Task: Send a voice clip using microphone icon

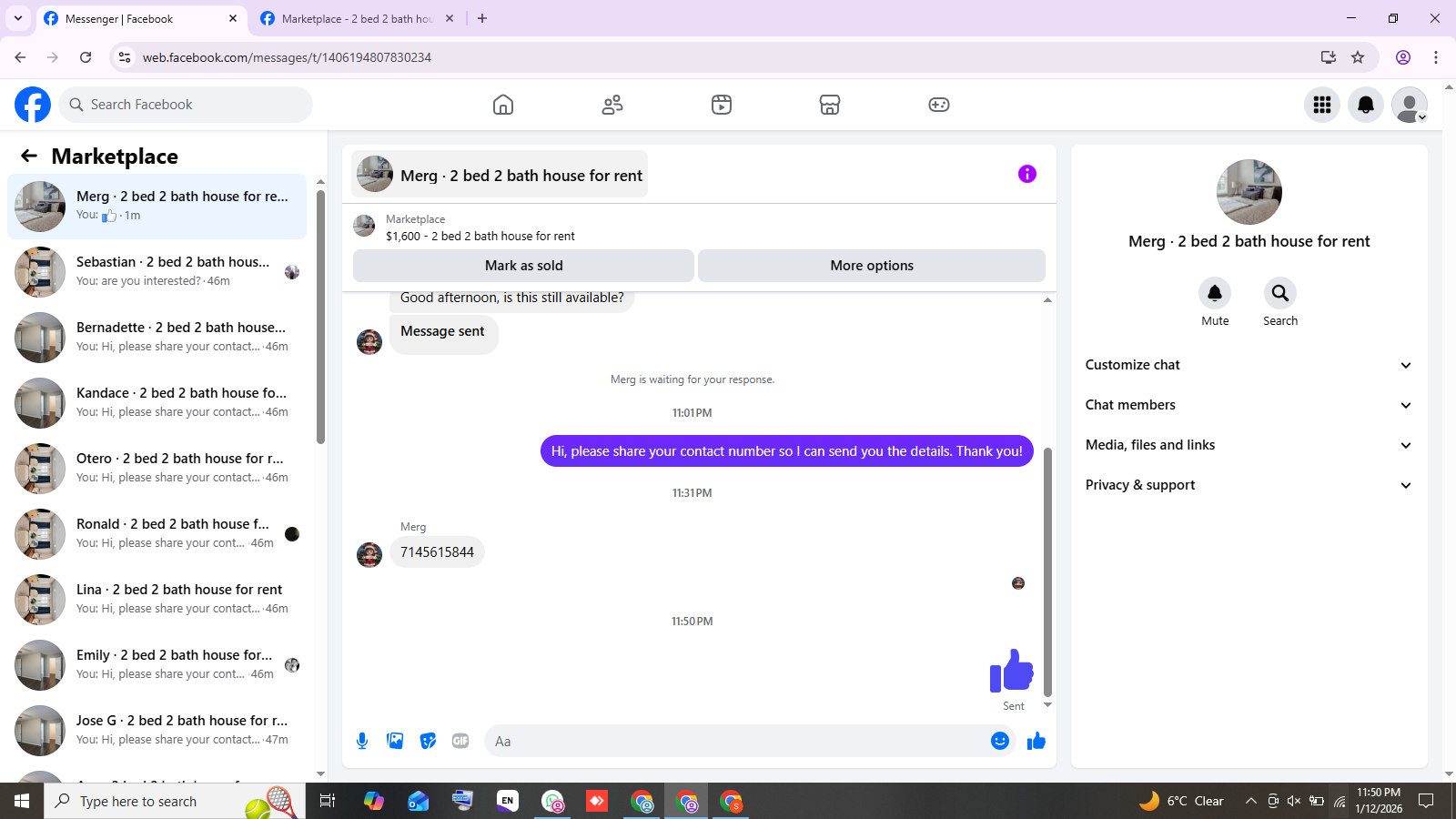Action: [x=362, y=741]
